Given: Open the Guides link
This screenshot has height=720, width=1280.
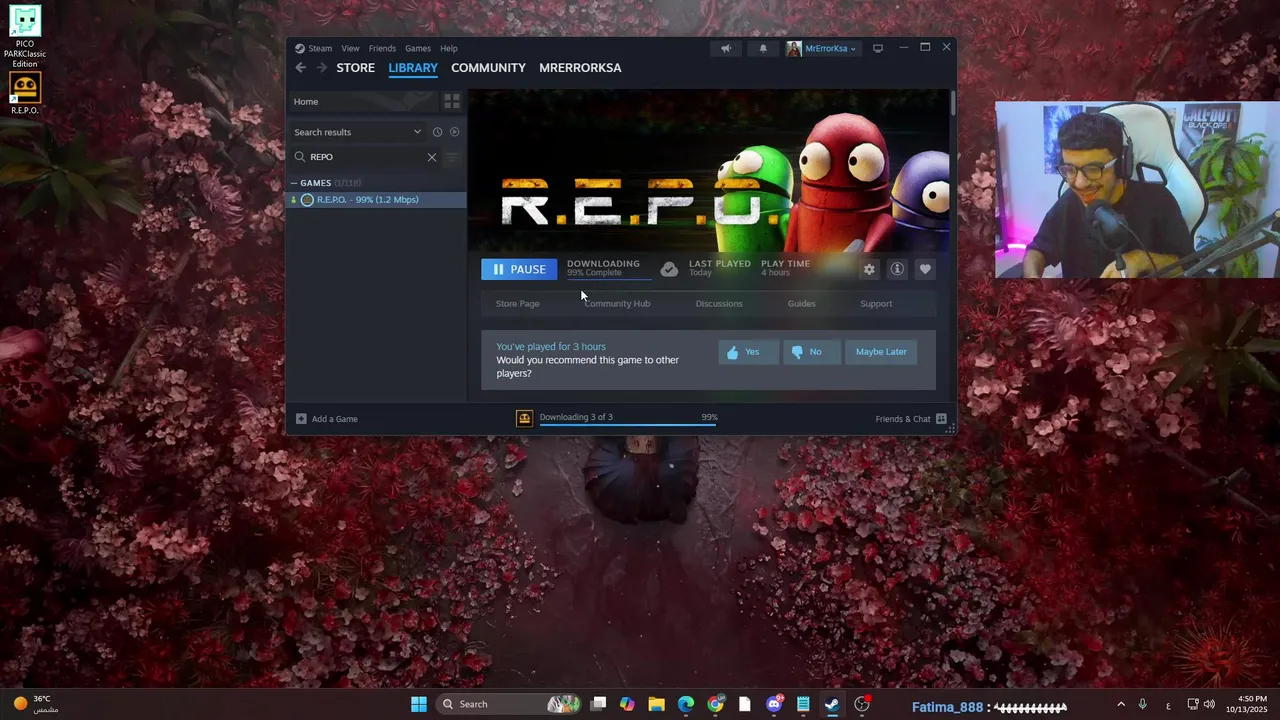Looking at the screenshot, I should point(801,304).
